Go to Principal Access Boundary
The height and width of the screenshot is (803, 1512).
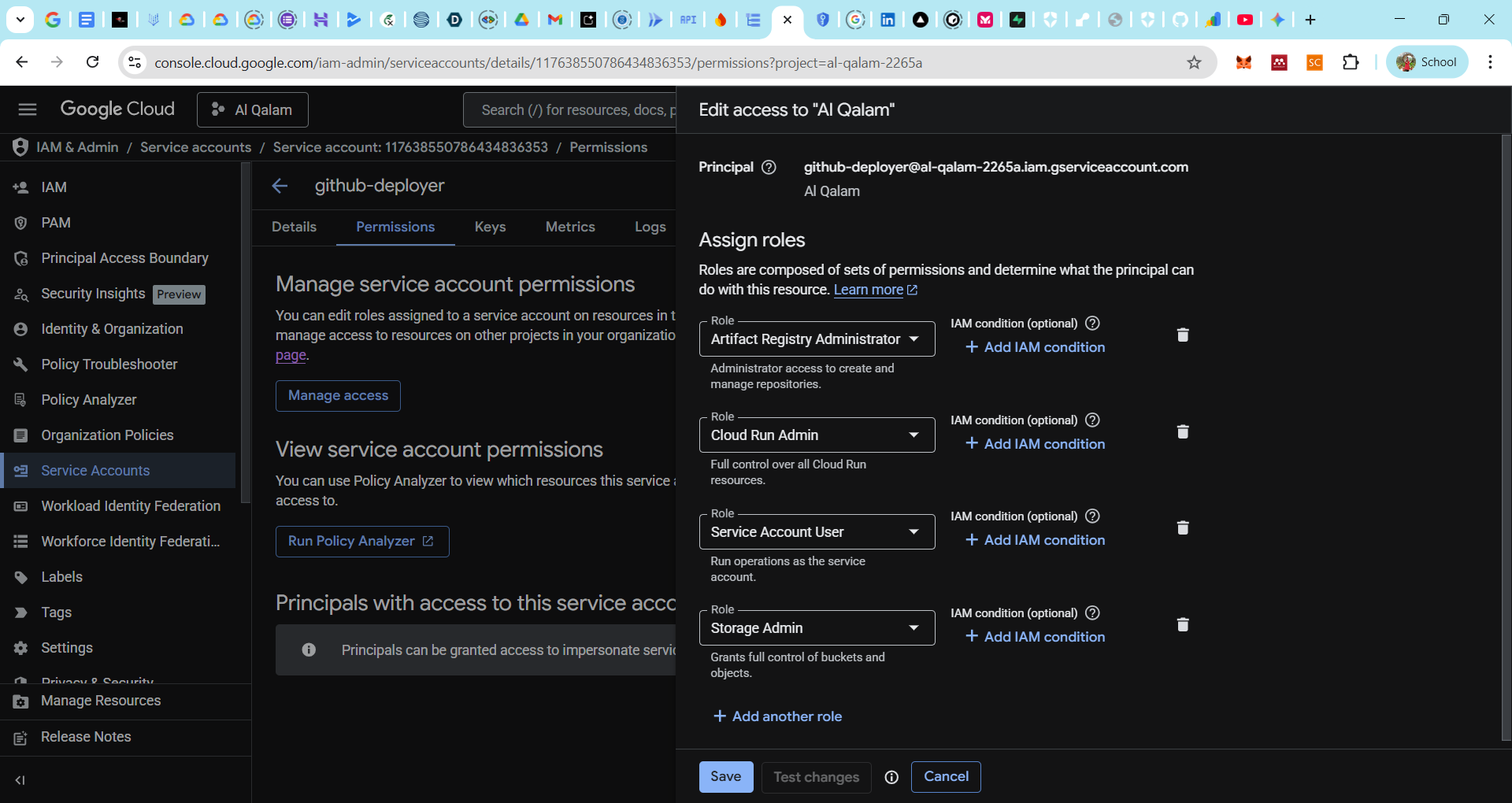tap(118, 258)
